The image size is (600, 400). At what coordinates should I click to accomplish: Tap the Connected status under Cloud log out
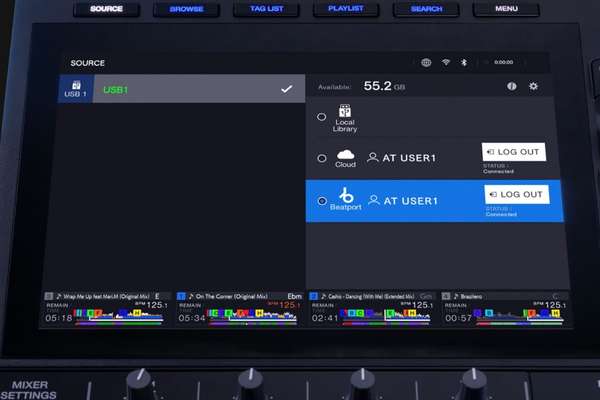tap(498, 171)
